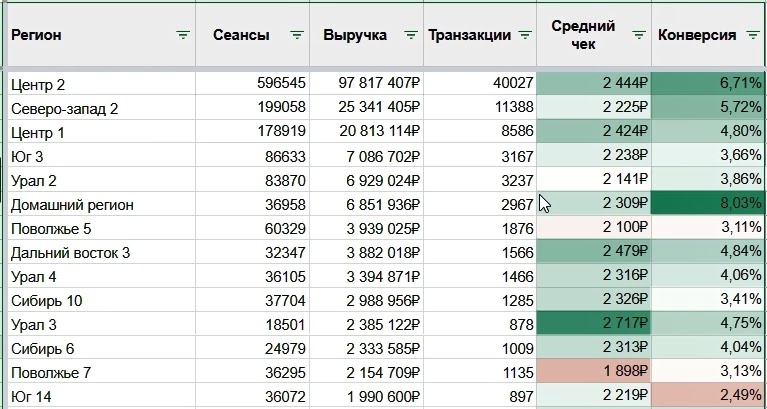Select the Средний чек header label
This screenshot has height=409, width=767.
click(583, 35)
